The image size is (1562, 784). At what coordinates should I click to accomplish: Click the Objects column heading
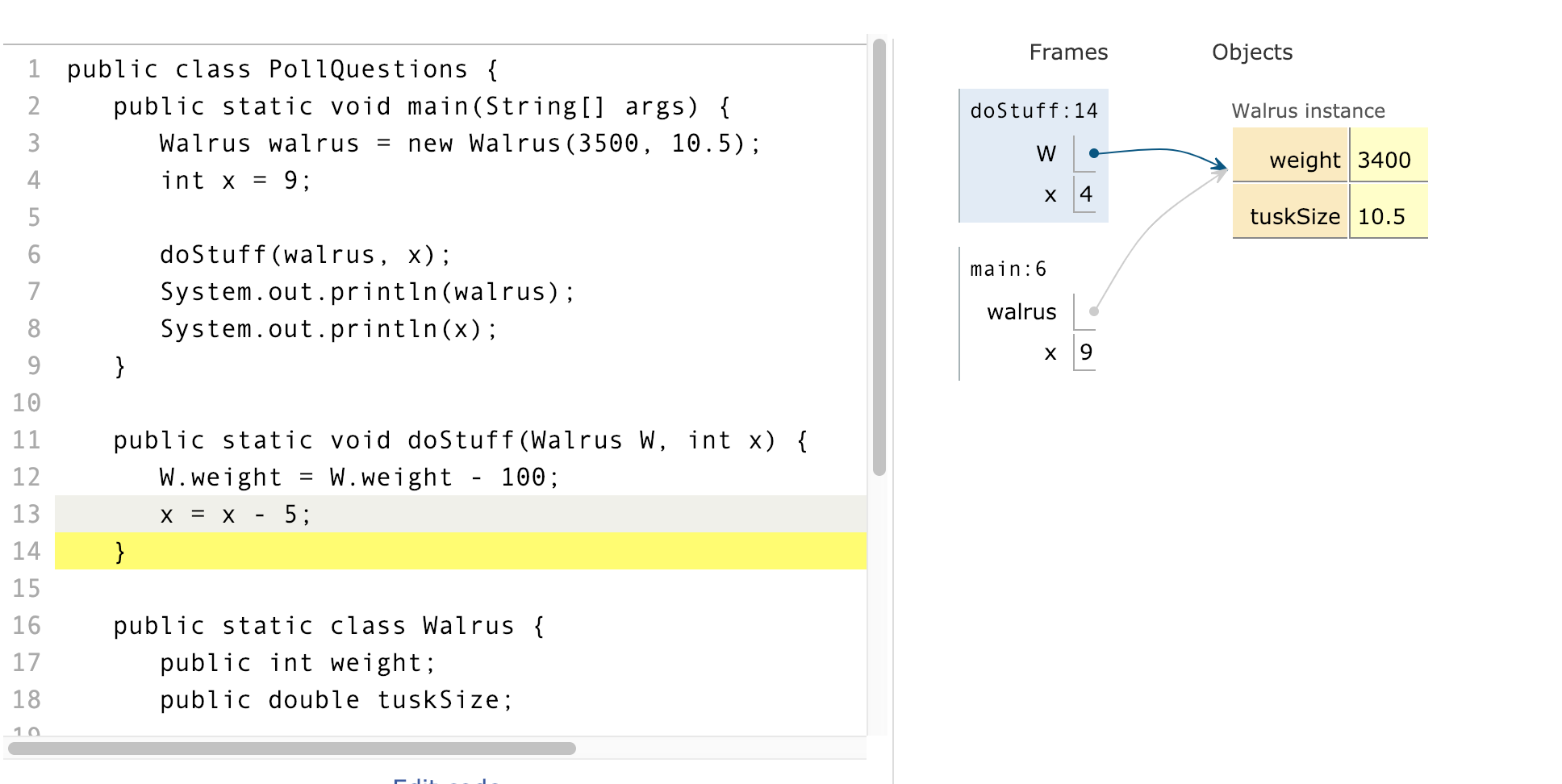1251,52
